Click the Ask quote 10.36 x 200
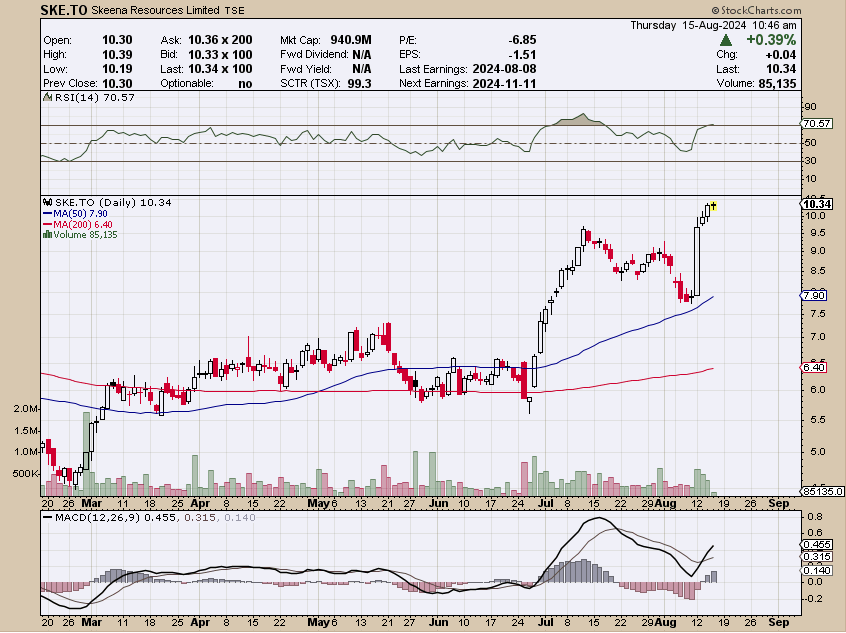Viewport: 846px width, 633px height. click(x=220, y=40)
